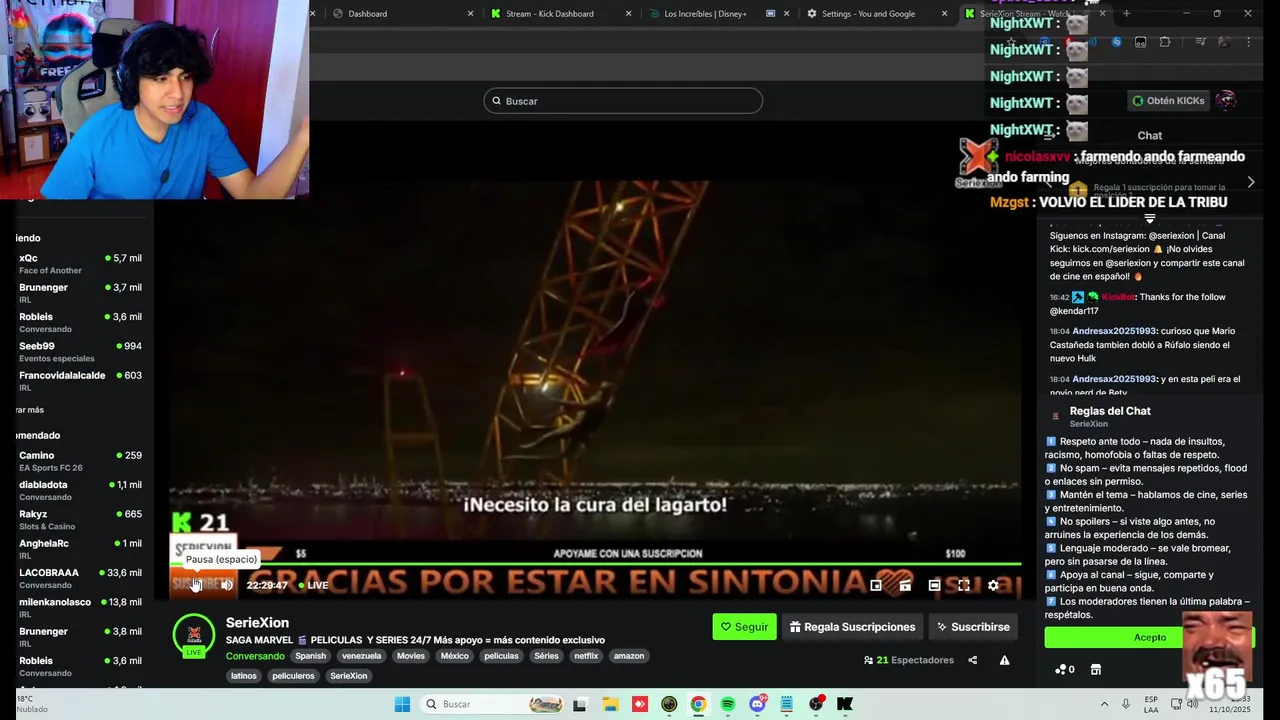Click the Obtén KICKs button
1280x720 pixels.
[x=1168, y=101]
